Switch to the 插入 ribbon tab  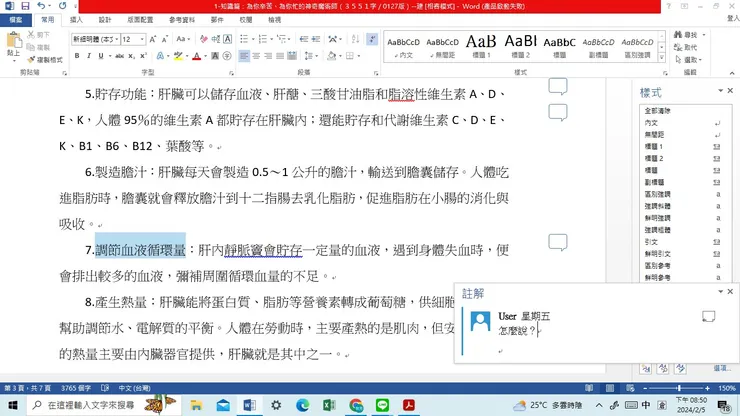76,20
